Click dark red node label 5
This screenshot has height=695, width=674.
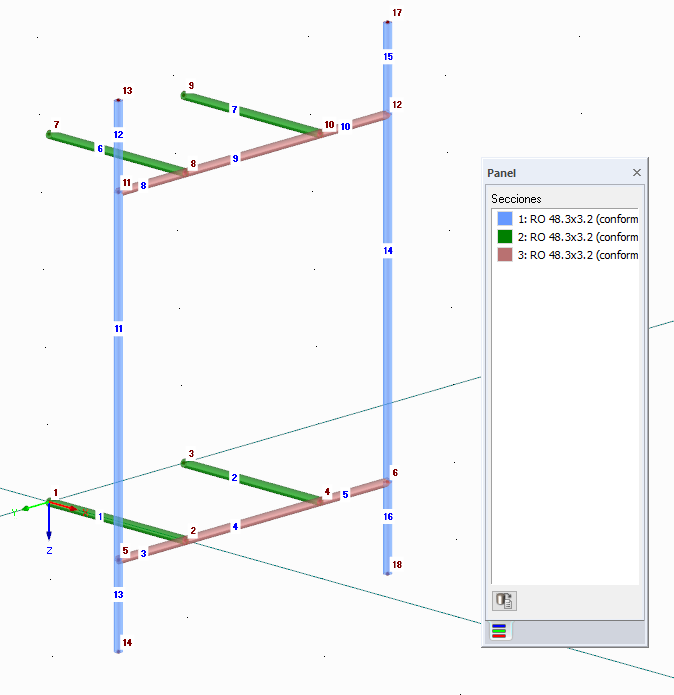[x=125, y=551]
